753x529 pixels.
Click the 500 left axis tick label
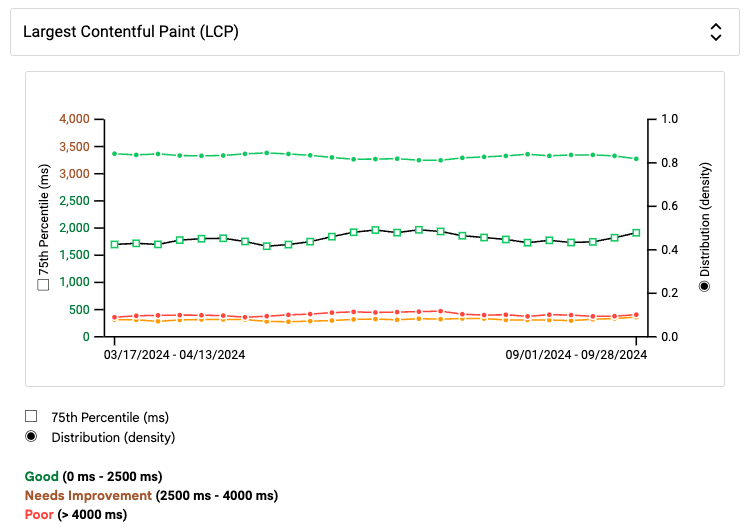coord(79,310)
